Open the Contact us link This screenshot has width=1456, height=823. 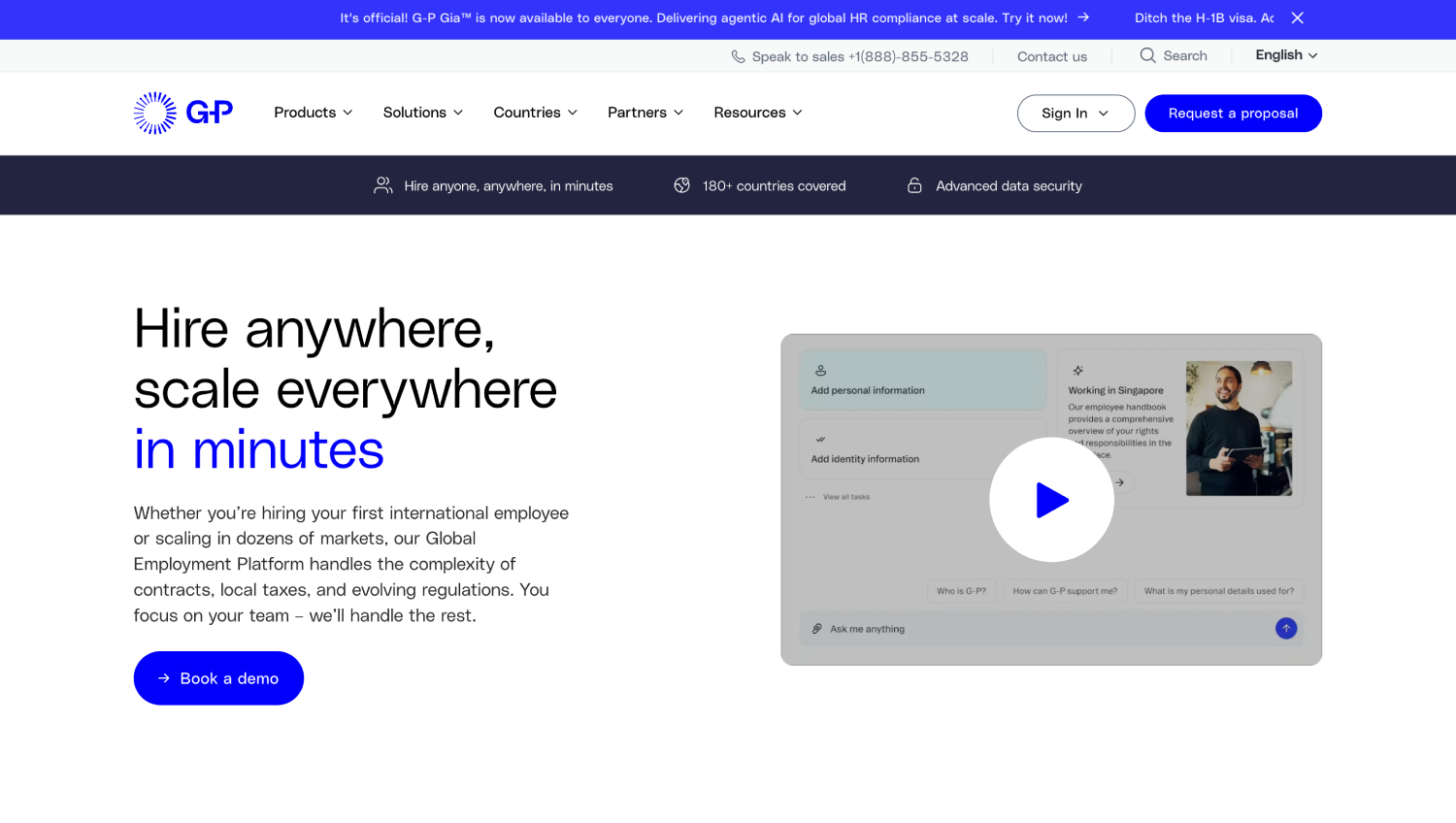point(1052,56)
